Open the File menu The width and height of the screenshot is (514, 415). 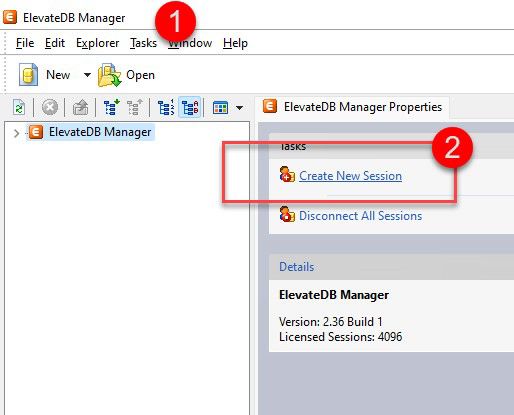coord(25,43)
